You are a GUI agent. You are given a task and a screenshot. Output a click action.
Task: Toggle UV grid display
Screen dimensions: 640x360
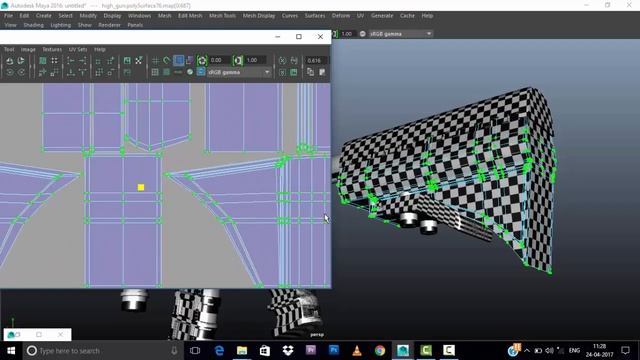click(x=155, y=61)
